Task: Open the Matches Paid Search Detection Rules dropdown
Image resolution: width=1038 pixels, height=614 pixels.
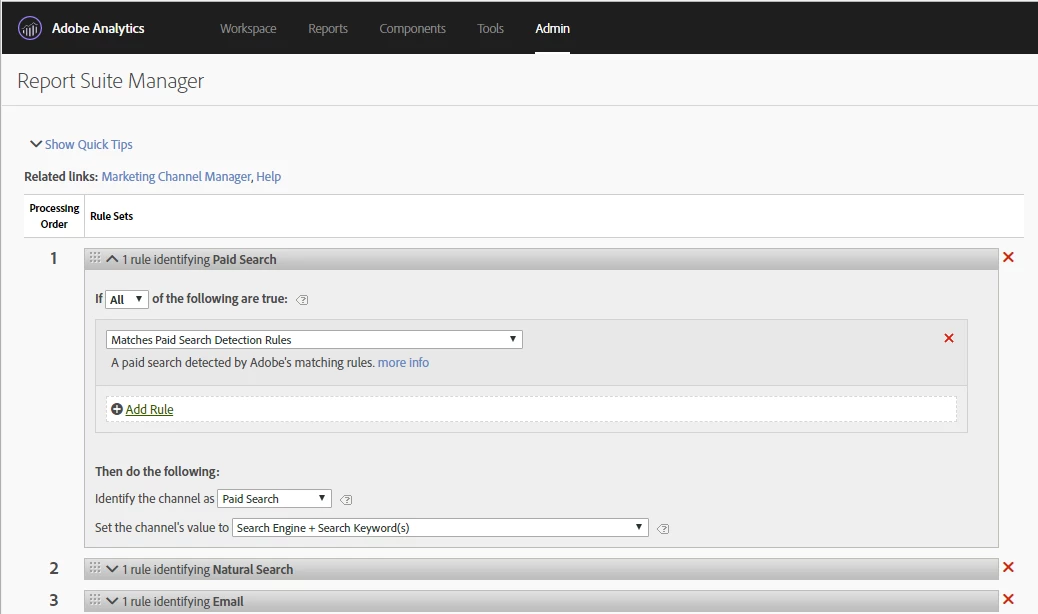Action: (314, 339)
